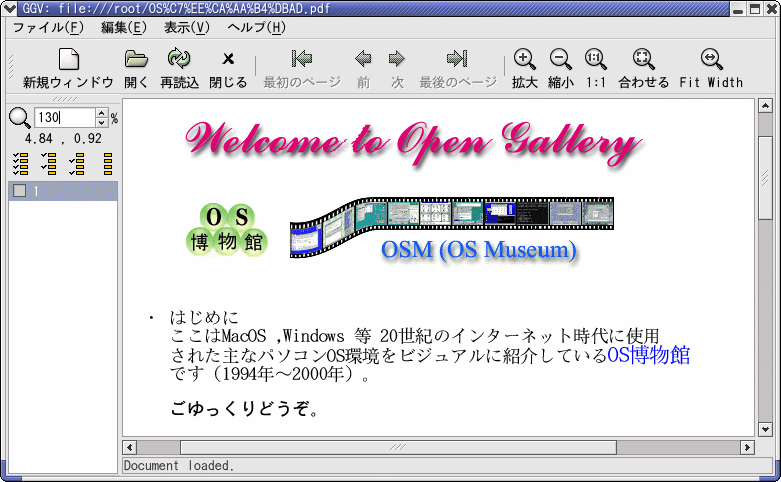Decrease zoom percentage with down stepper
Viewport: 781px width, 482px height.
(102, 123)
